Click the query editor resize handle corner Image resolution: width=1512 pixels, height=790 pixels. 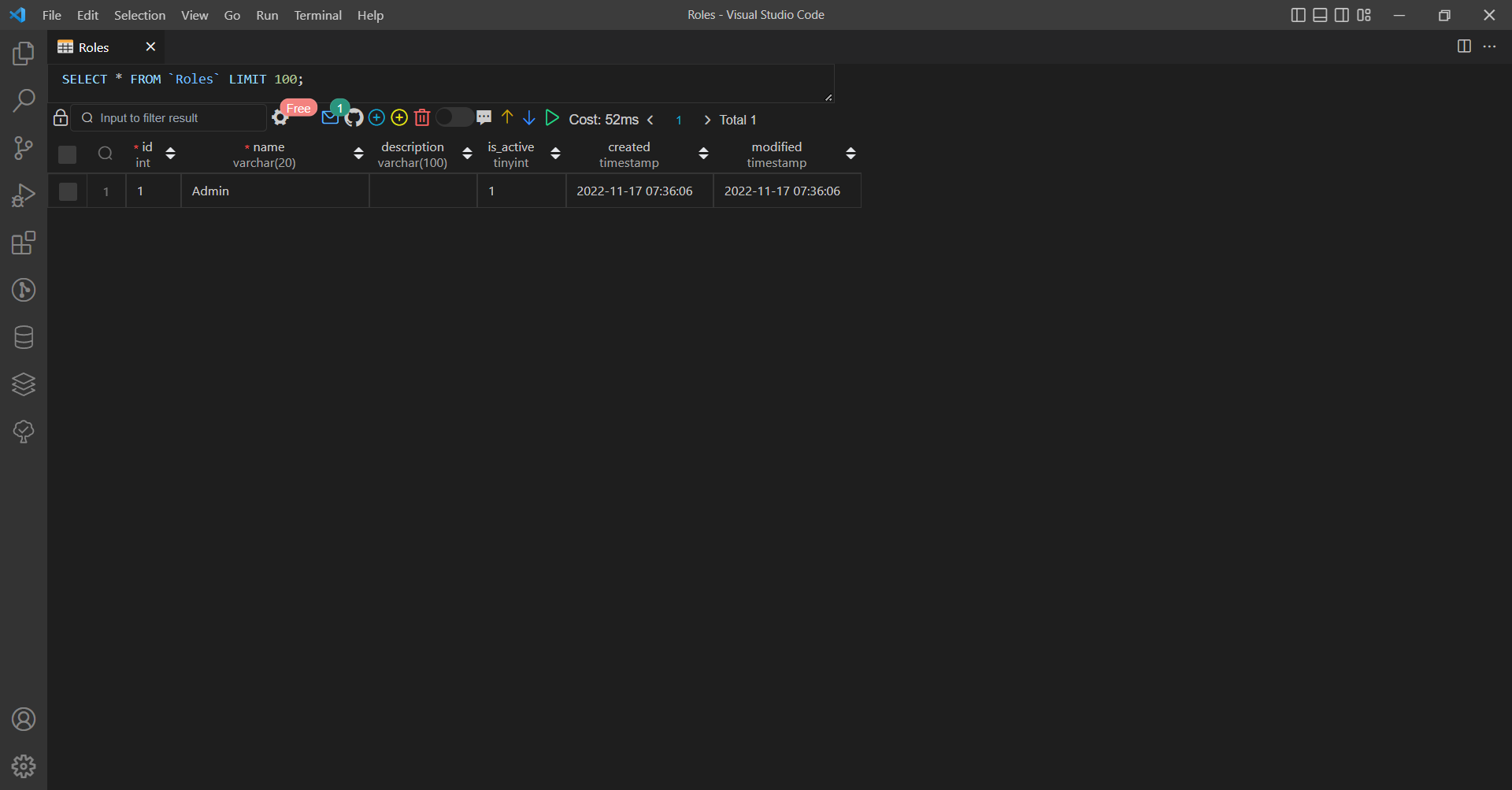828,97
